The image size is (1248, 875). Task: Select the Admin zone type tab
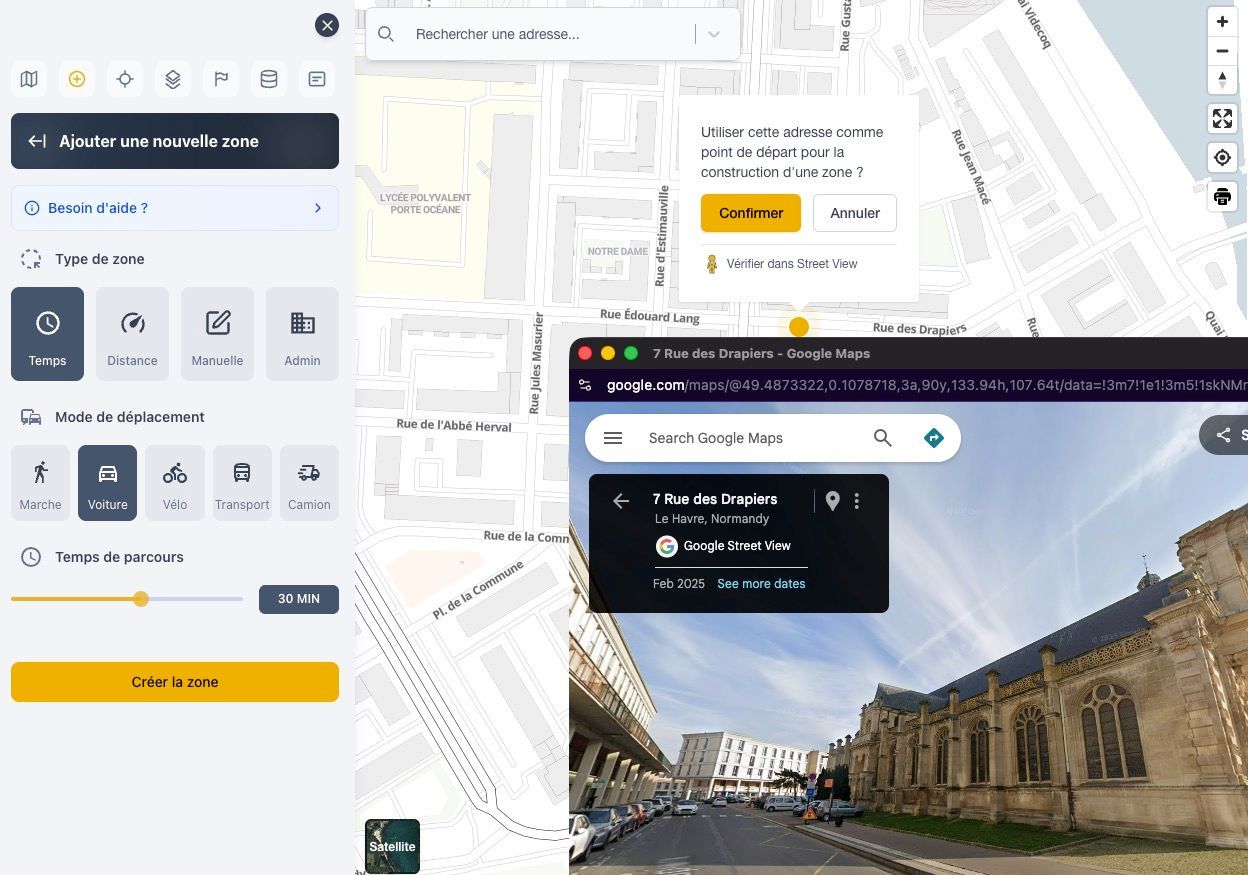tap(302, 334)
